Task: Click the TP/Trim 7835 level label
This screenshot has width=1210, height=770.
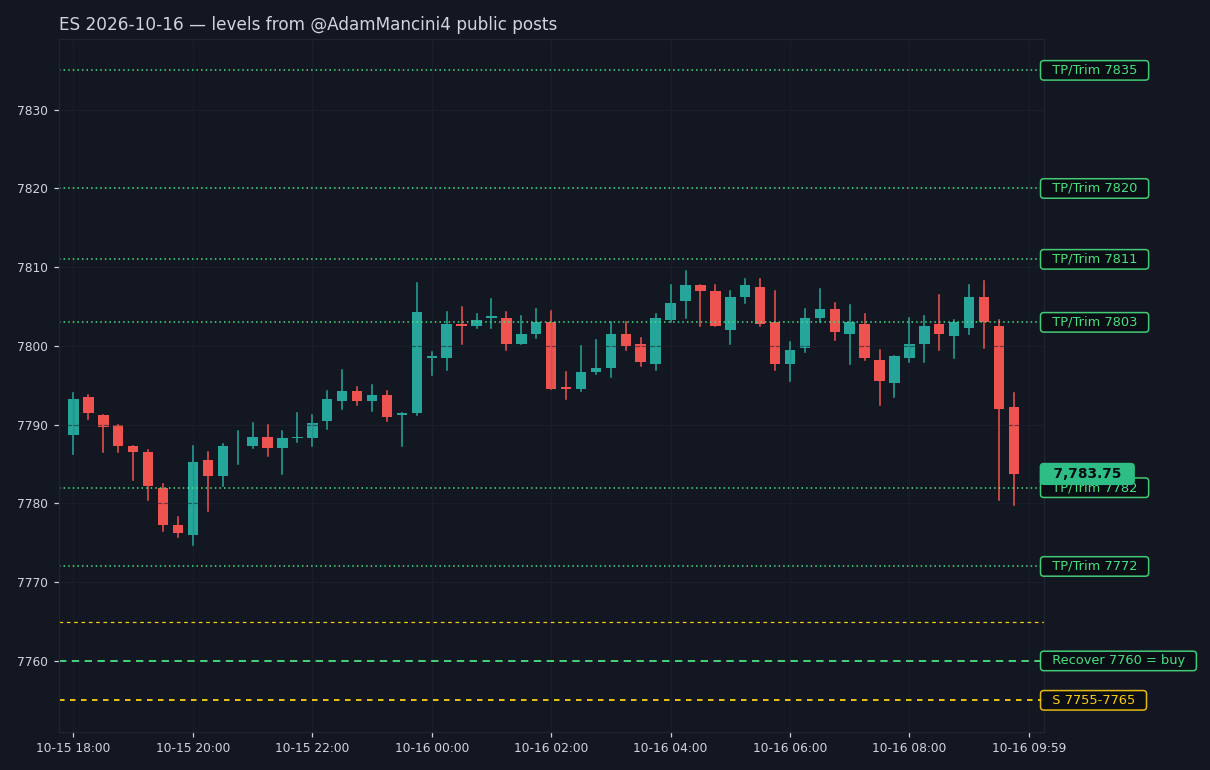Action: (1094, 70)
